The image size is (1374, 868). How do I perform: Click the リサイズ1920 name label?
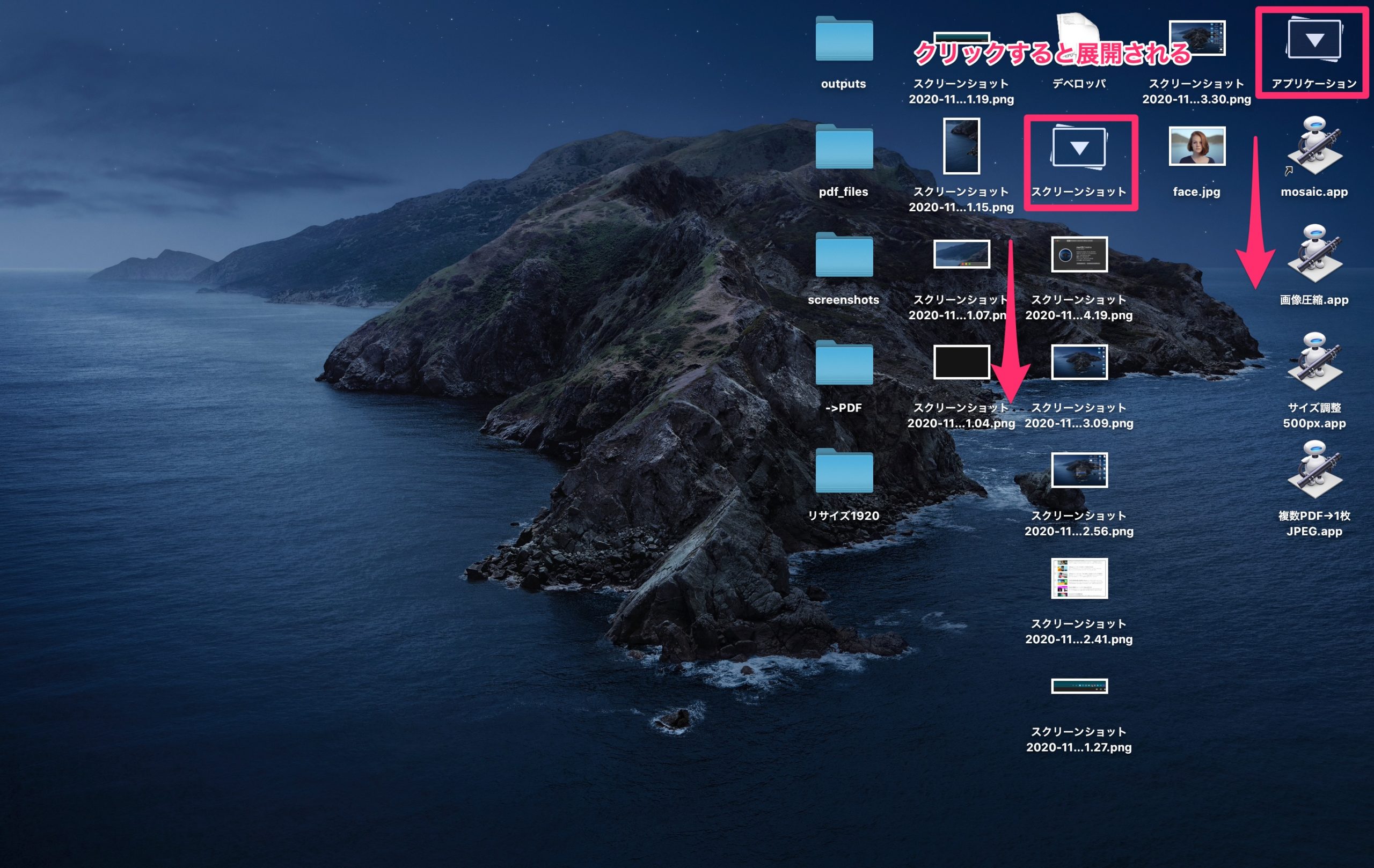click(843, 516)
